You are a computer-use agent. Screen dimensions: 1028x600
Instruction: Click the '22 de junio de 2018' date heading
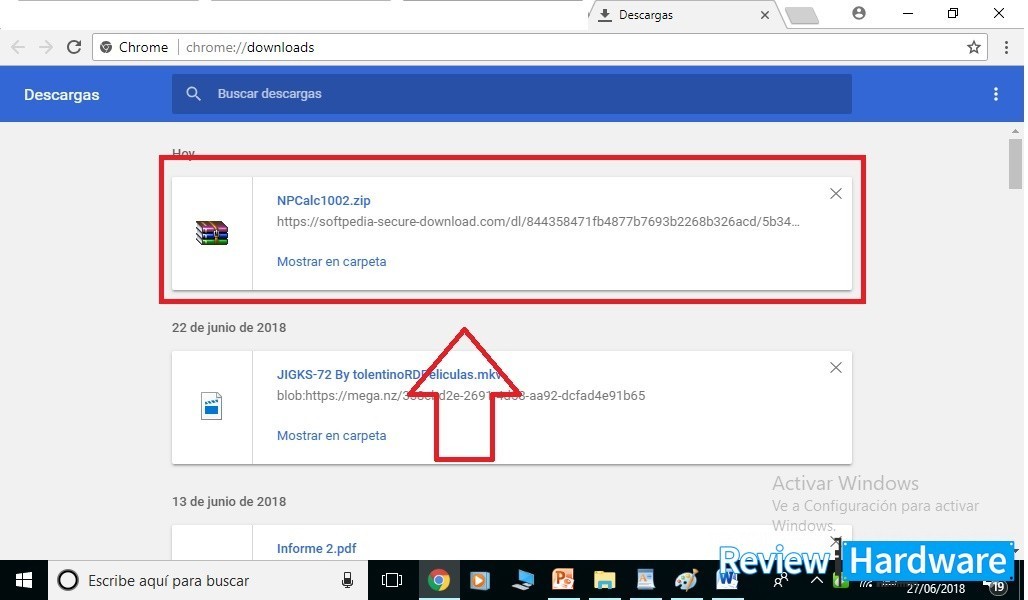point(229,327)
